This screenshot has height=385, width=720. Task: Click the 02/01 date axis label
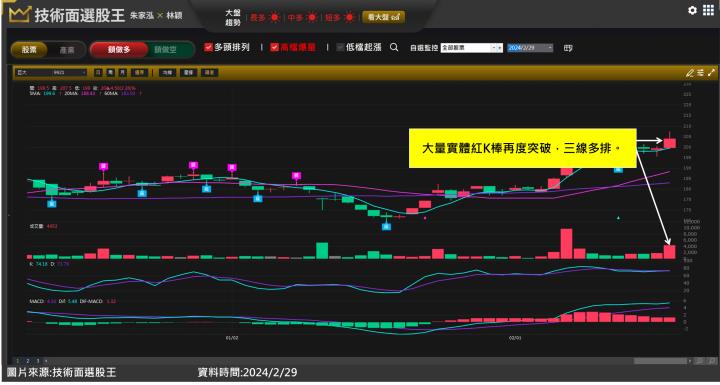click(515, 338)
